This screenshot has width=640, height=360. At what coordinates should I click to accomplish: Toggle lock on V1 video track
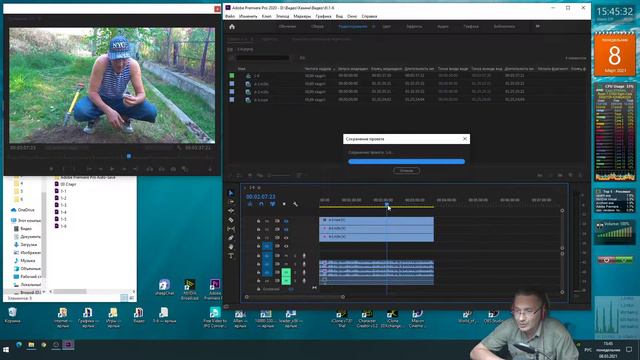tap(258, 246)
